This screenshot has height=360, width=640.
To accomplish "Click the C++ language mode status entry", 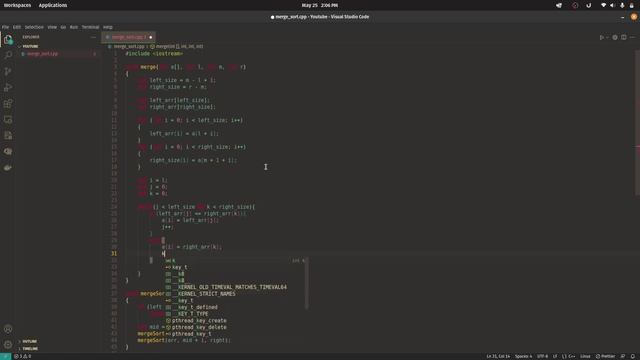I will (569, 356).
